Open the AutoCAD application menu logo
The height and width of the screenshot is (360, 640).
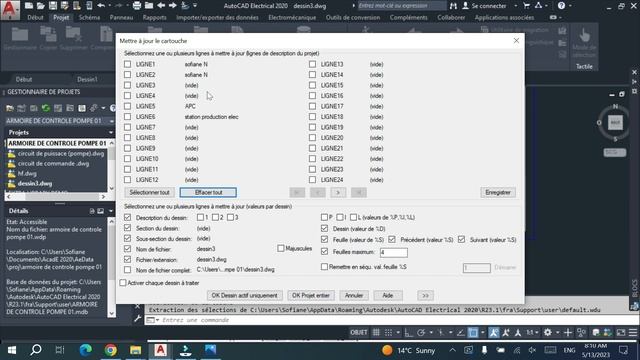coord(10,9)
